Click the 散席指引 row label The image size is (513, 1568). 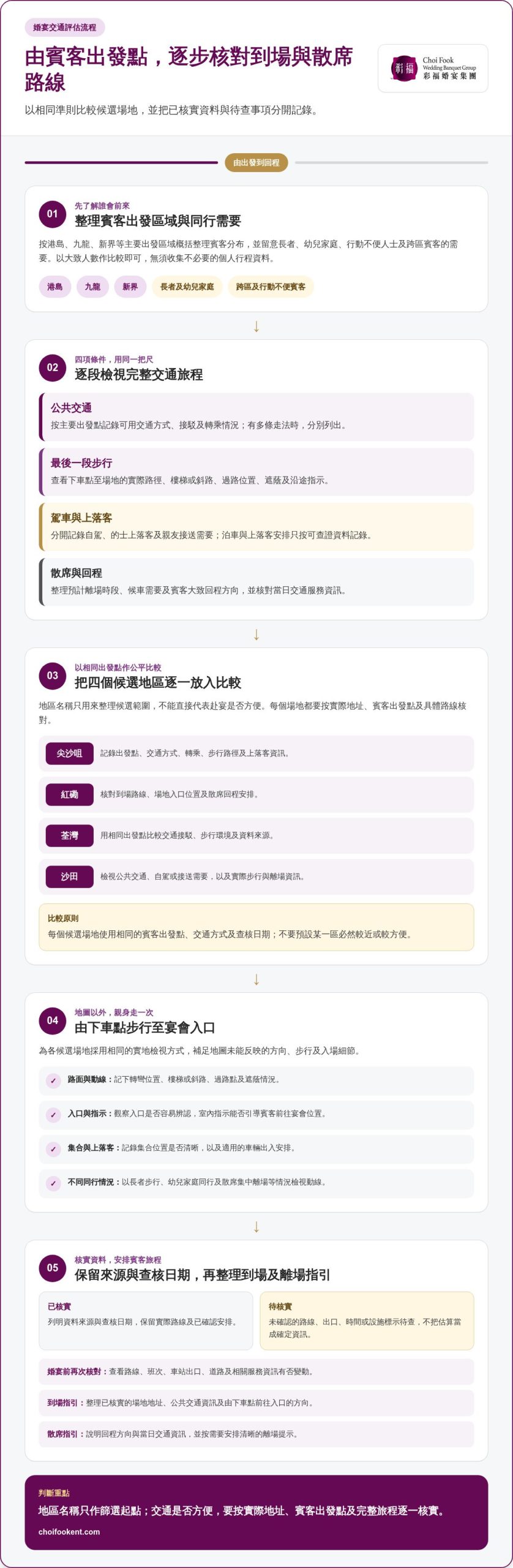(x=66, y=1434)
